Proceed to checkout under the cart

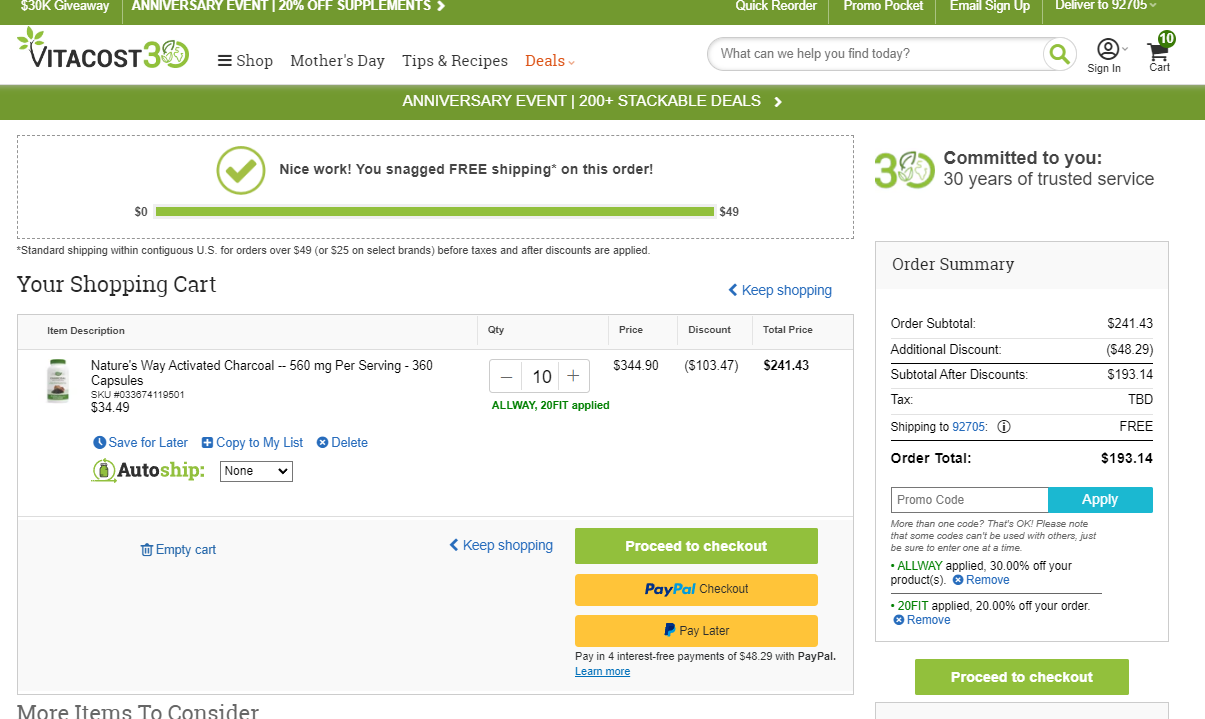(696, 546)
